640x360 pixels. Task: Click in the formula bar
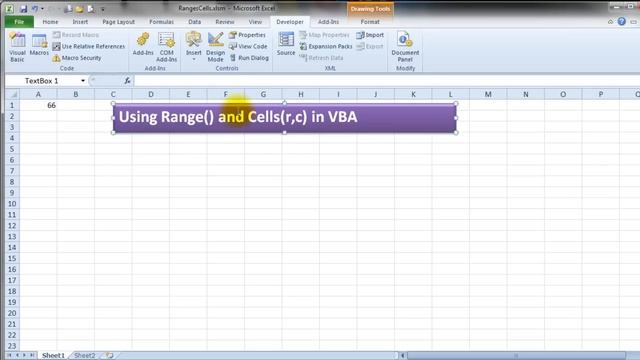click(x=386, y=81)
